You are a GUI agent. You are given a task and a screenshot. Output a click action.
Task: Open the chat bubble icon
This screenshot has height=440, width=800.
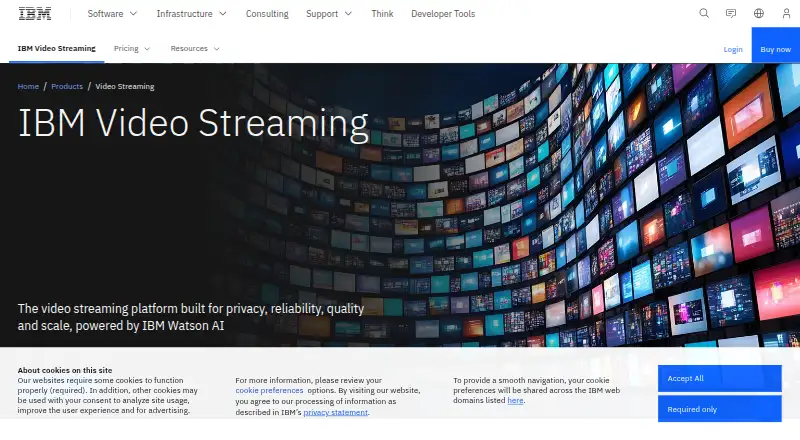(731, 14)
